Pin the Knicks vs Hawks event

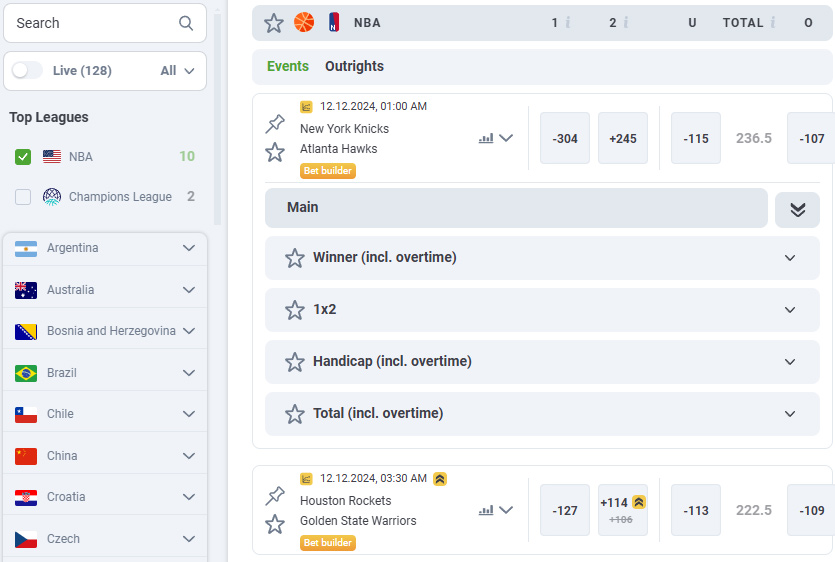click(275, 124)
